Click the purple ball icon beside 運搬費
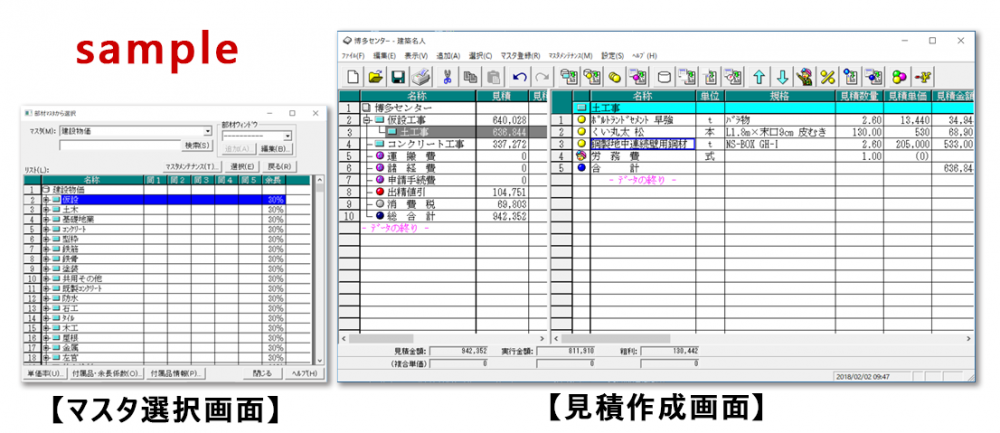 (x=379, y=156)
